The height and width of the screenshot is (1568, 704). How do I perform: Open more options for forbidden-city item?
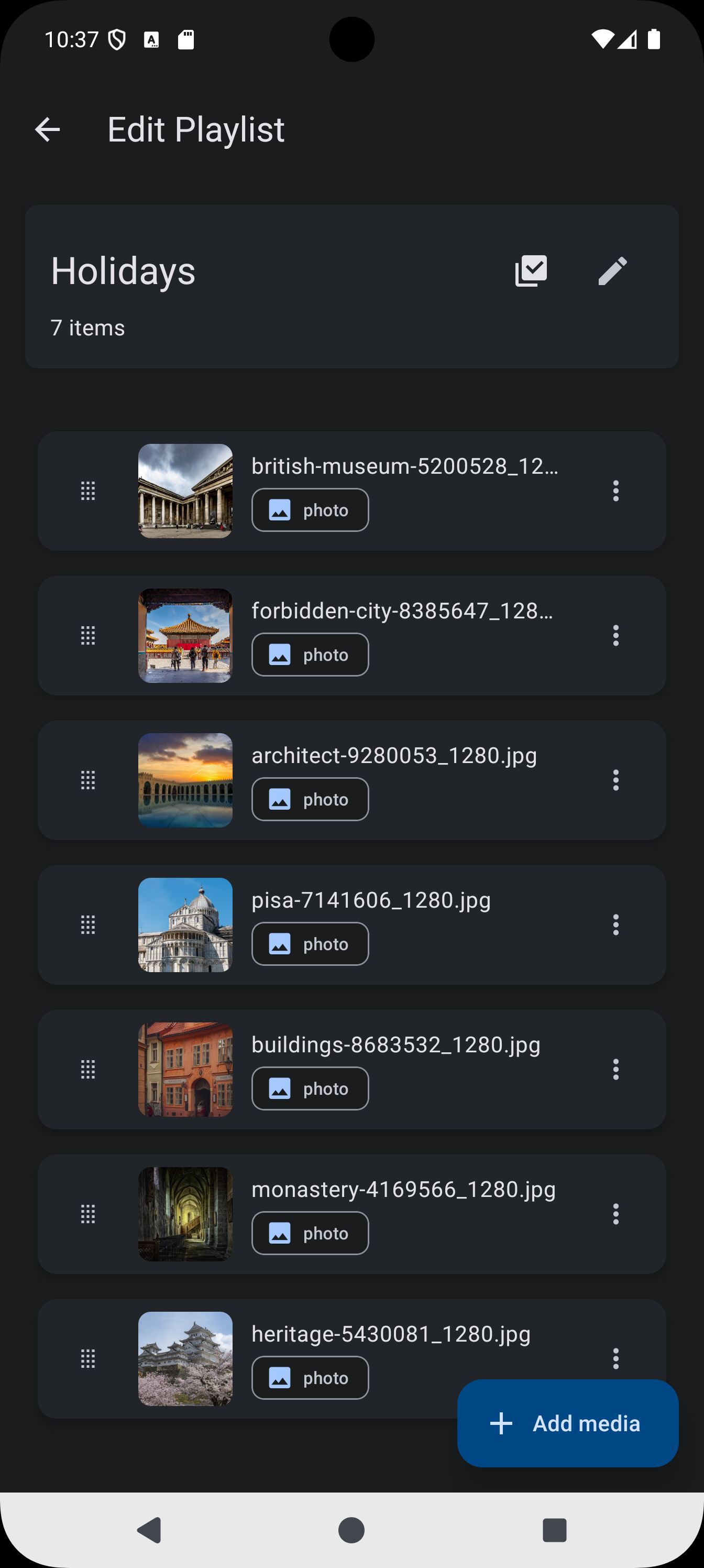[x=616, y=636]
